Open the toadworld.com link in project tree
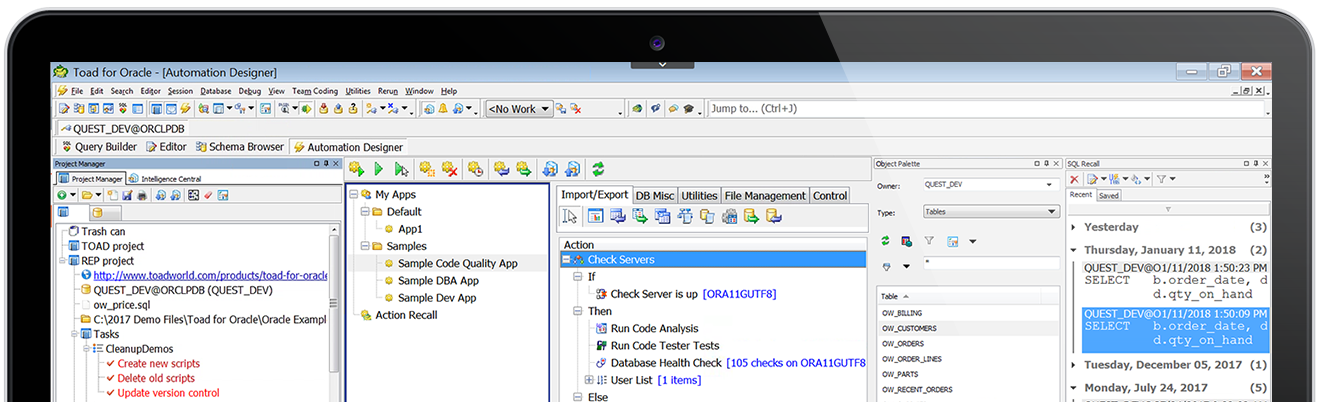This screenshot has width=1320, height=402. click(x=211, y=275)
